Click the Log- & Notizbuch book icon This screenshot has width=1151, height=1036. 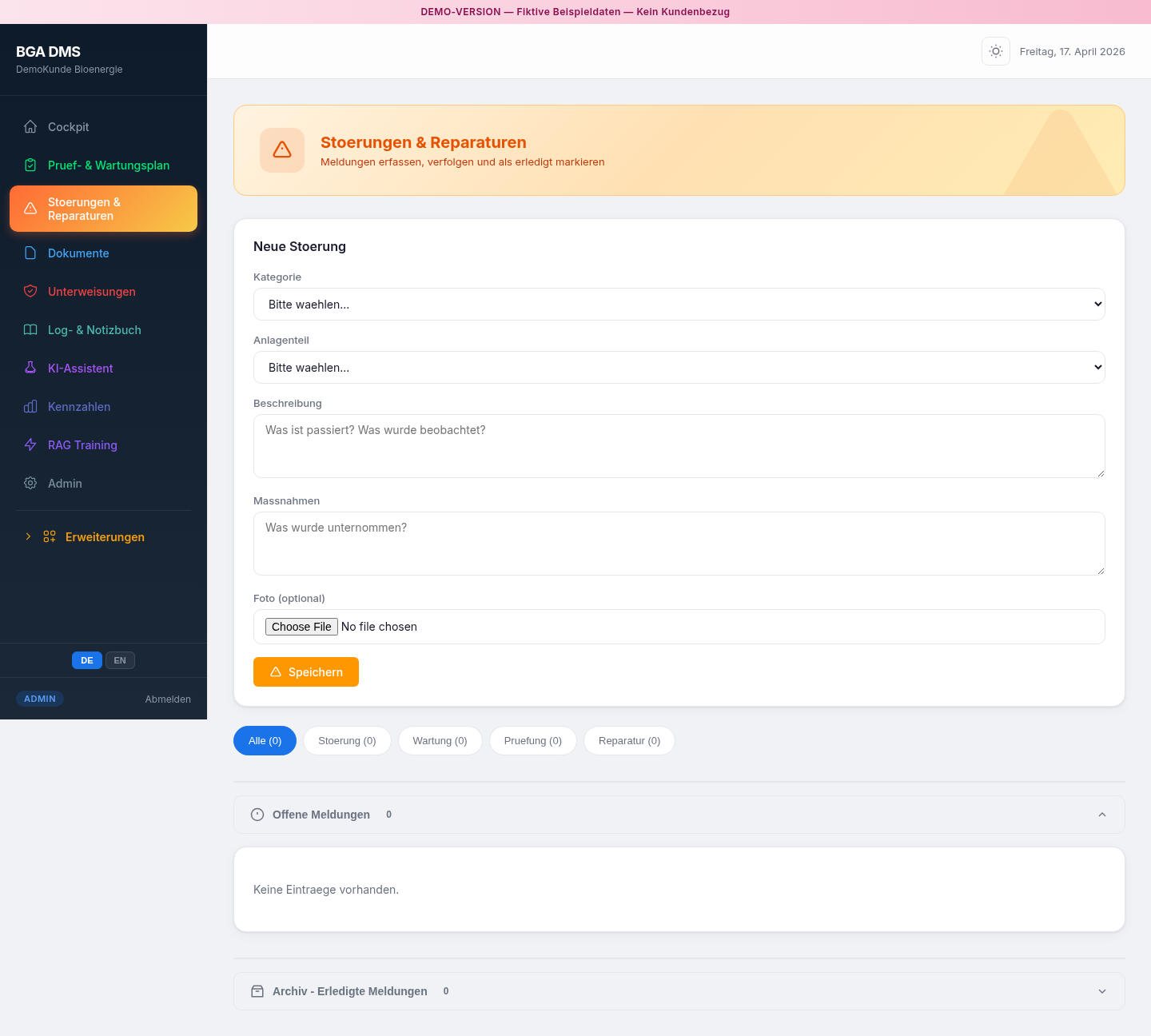click(30, 330)
